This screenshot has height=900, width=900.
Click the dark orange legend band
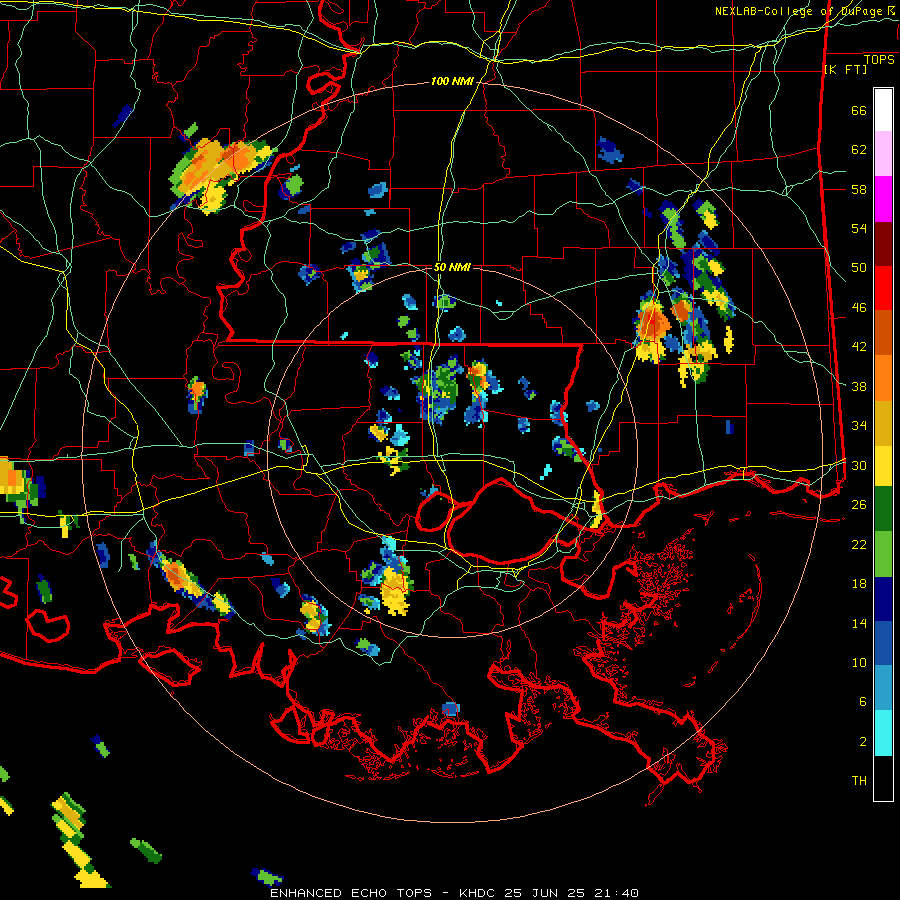(x=883, y=333)
